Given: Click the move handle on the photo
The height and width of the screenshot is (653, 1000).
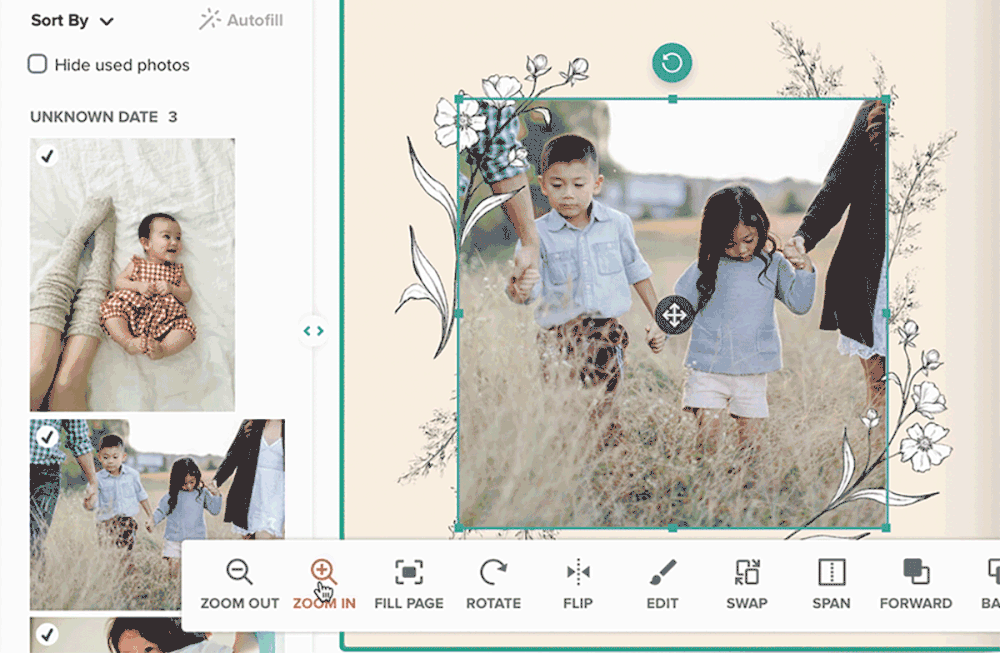Looking at the screenshot, I should [x=675, y=316].
